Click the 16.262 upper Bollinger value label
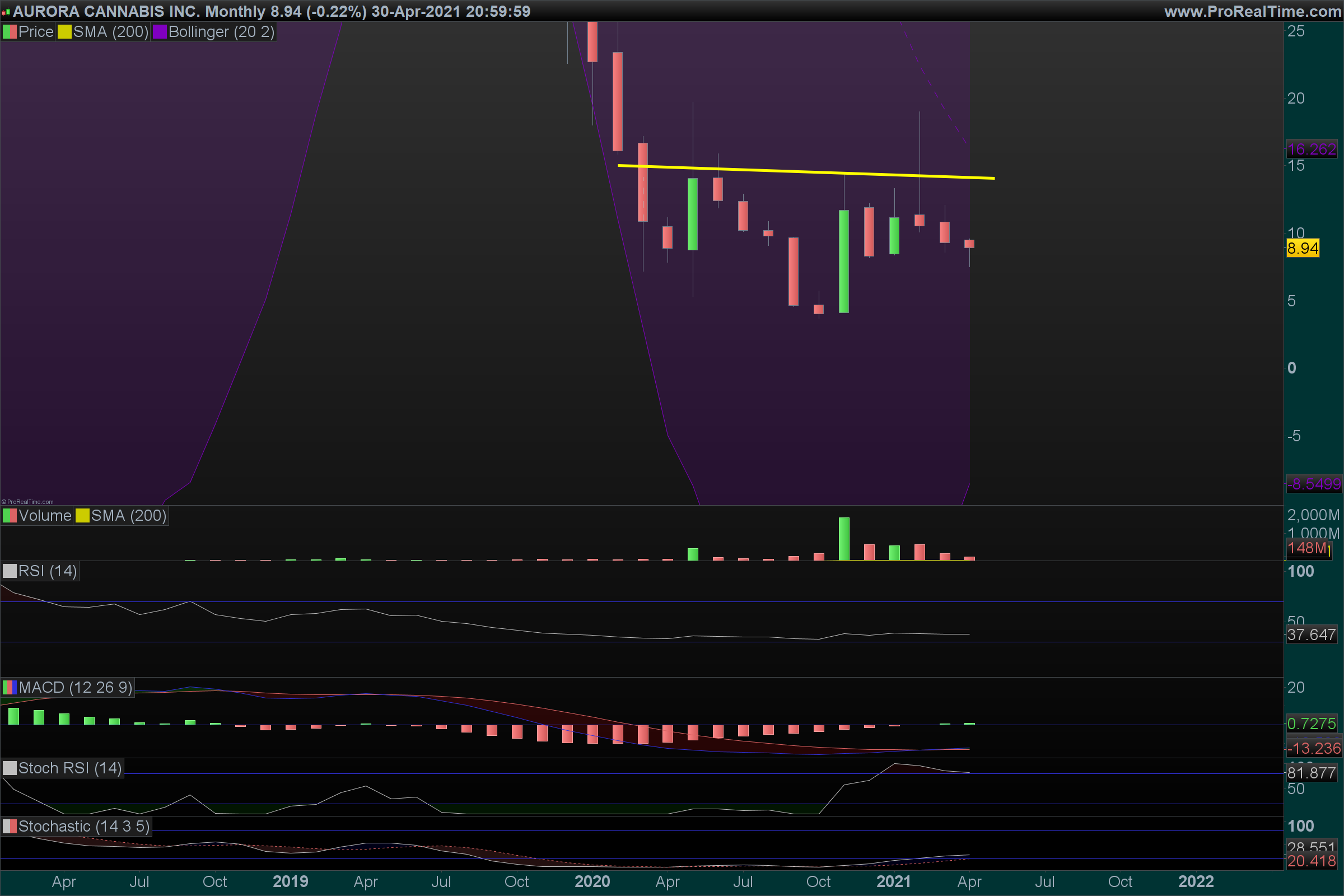This screenshot has height=896, width=1344. tap(1311, 150)
